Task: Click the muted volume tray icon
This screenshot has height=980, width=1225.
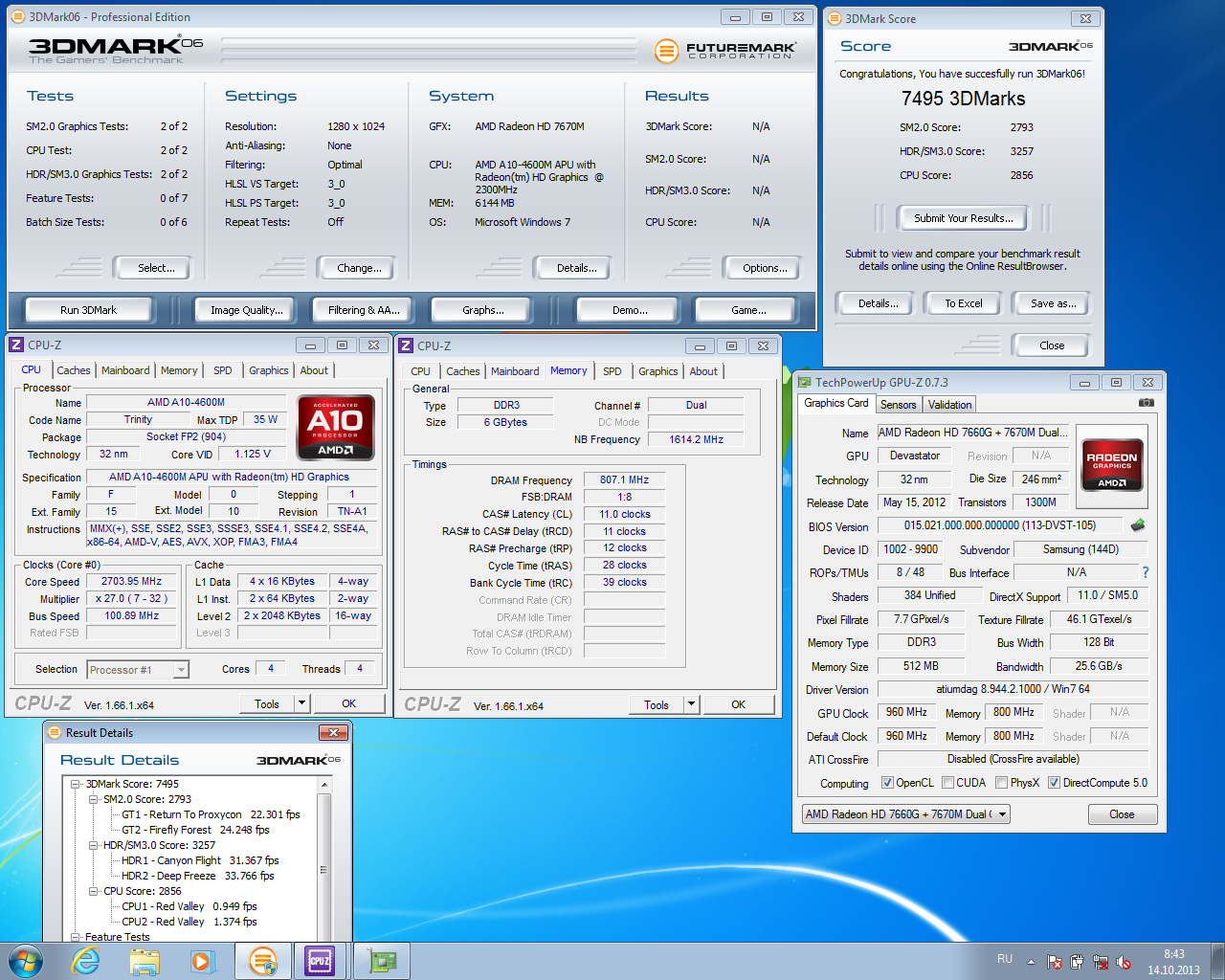Action: tap(1124, 962)
